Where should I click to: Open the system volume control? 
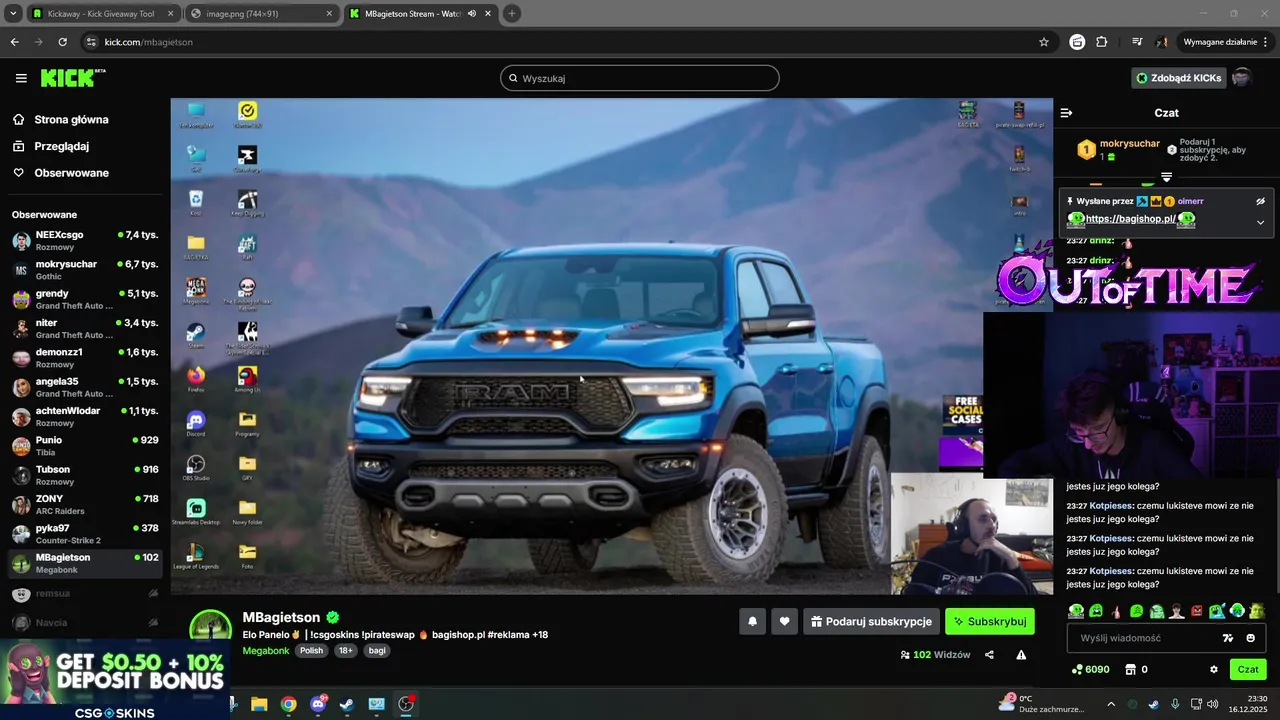pos(1212,704)
